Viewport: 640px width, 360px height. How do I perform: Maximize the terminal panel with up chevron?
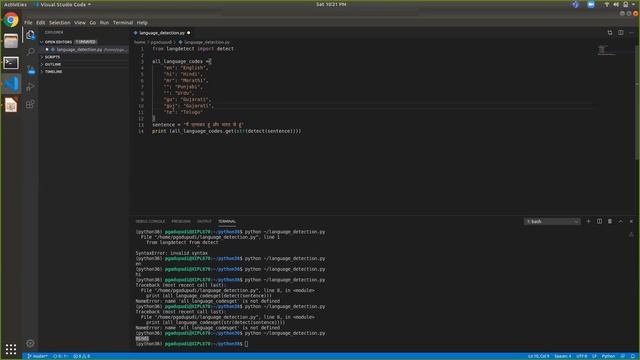point(620,221)
